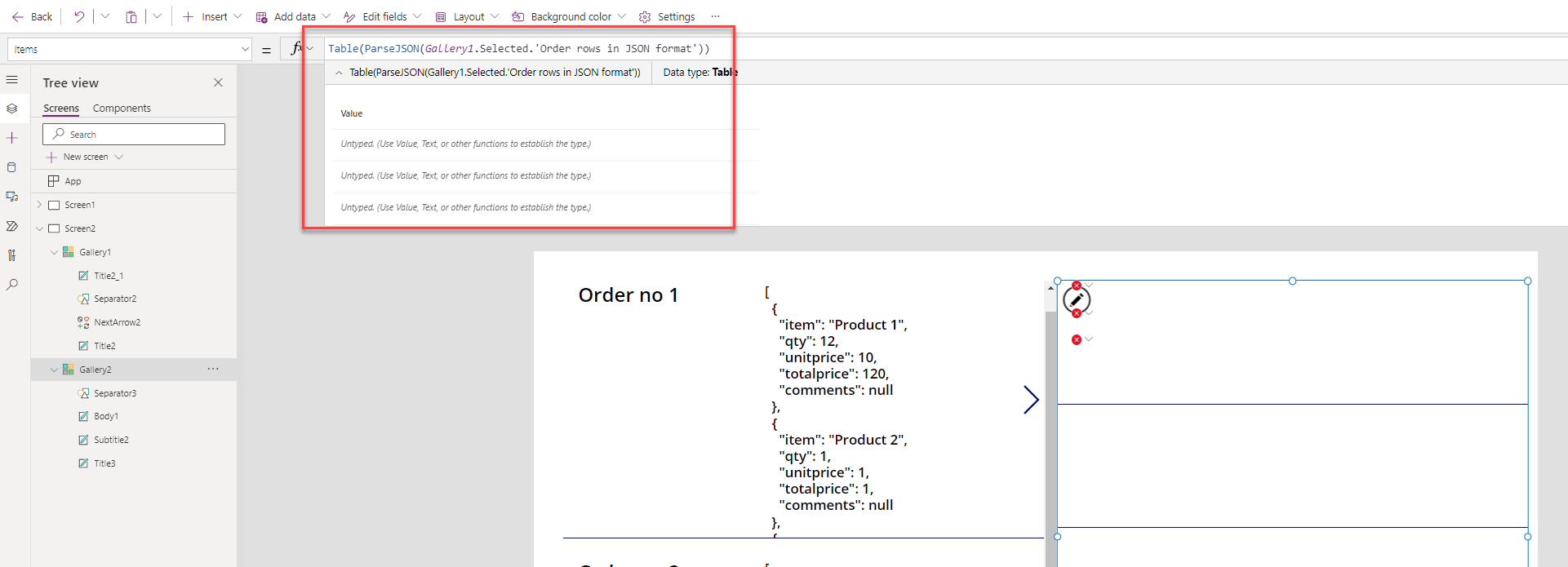Image resolution: width=1568 pixels, height=567 pixels.
Task: Click the Undo icon in toolbar
Action: [78, 16]
